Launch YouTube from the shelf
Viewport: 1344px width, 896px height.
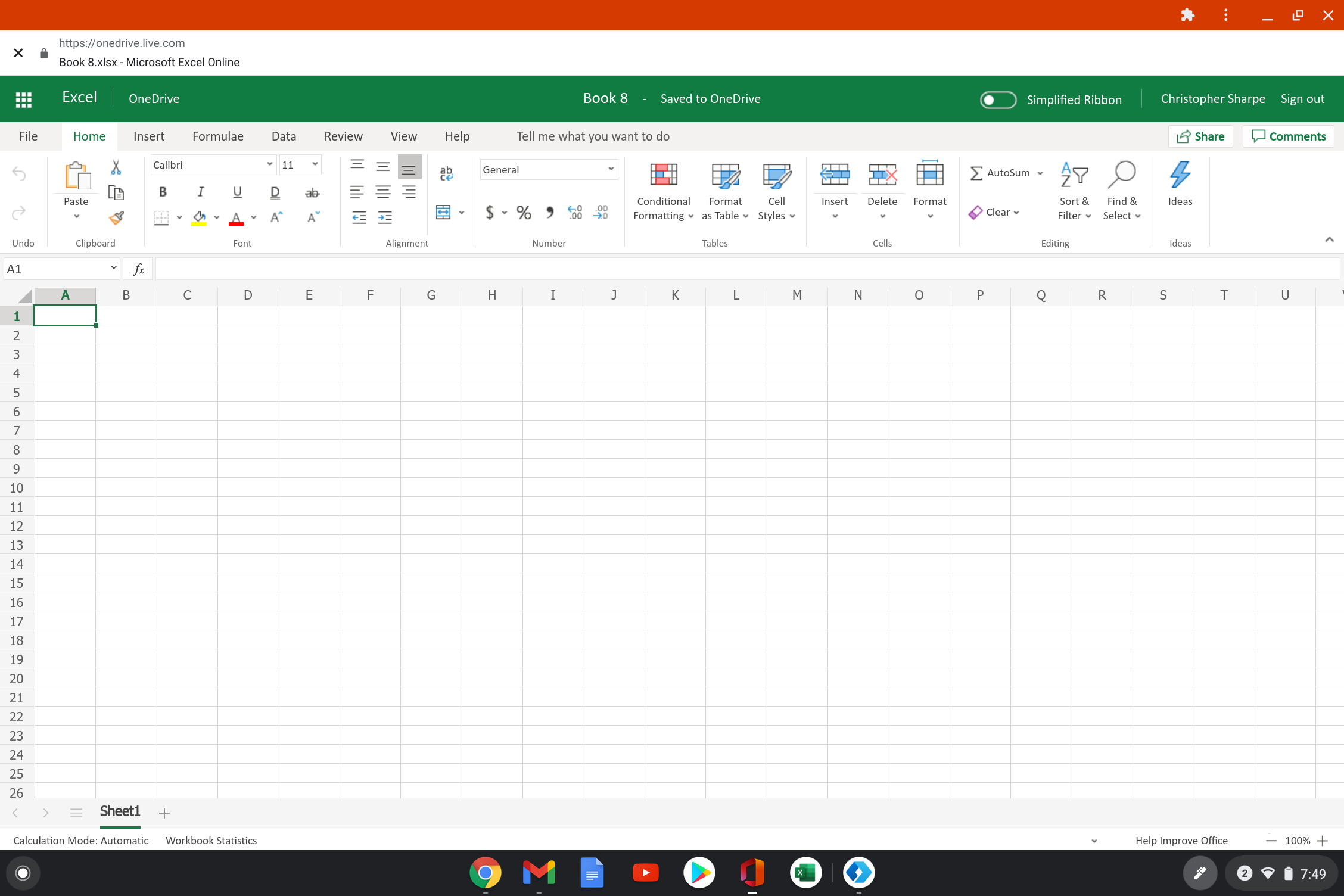click(x=645, y=873)
